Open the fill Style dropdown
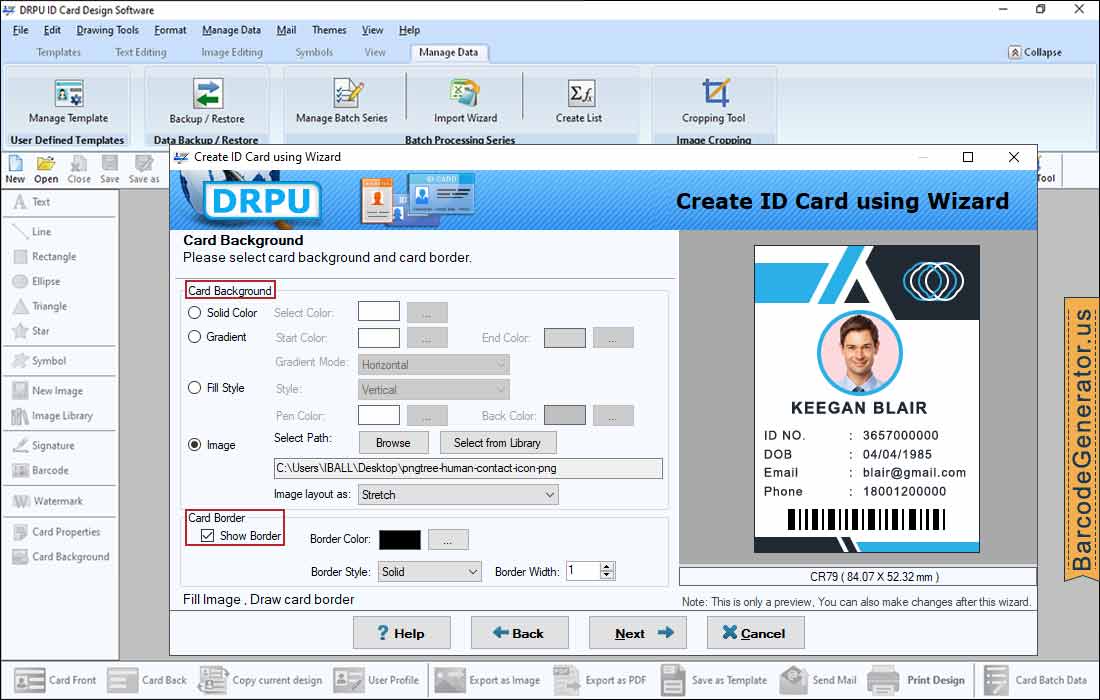 [434, 389]
